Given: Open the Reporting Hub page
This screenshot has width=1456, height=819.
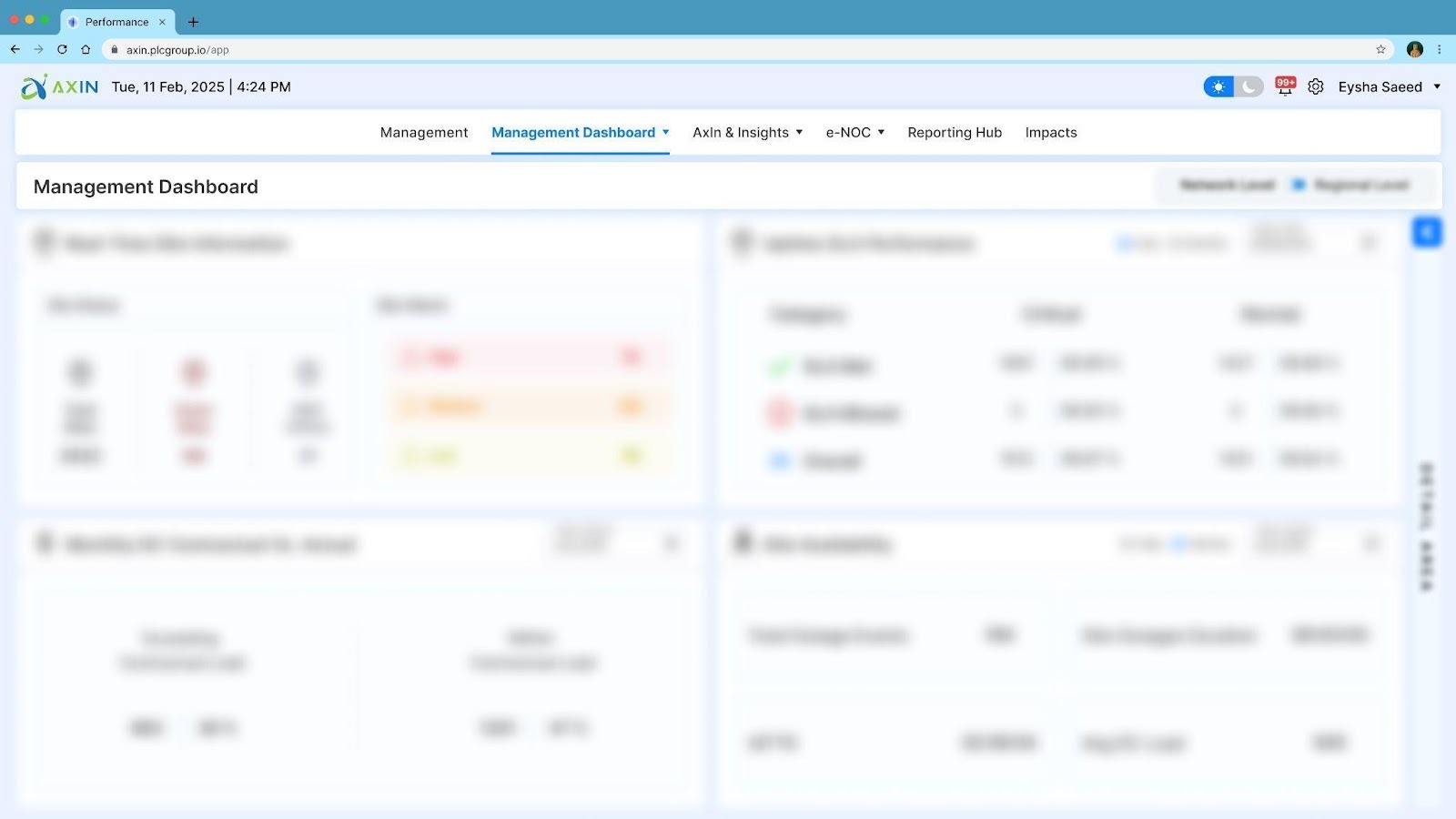Looking at the screenshot, I should pos(954,132).
